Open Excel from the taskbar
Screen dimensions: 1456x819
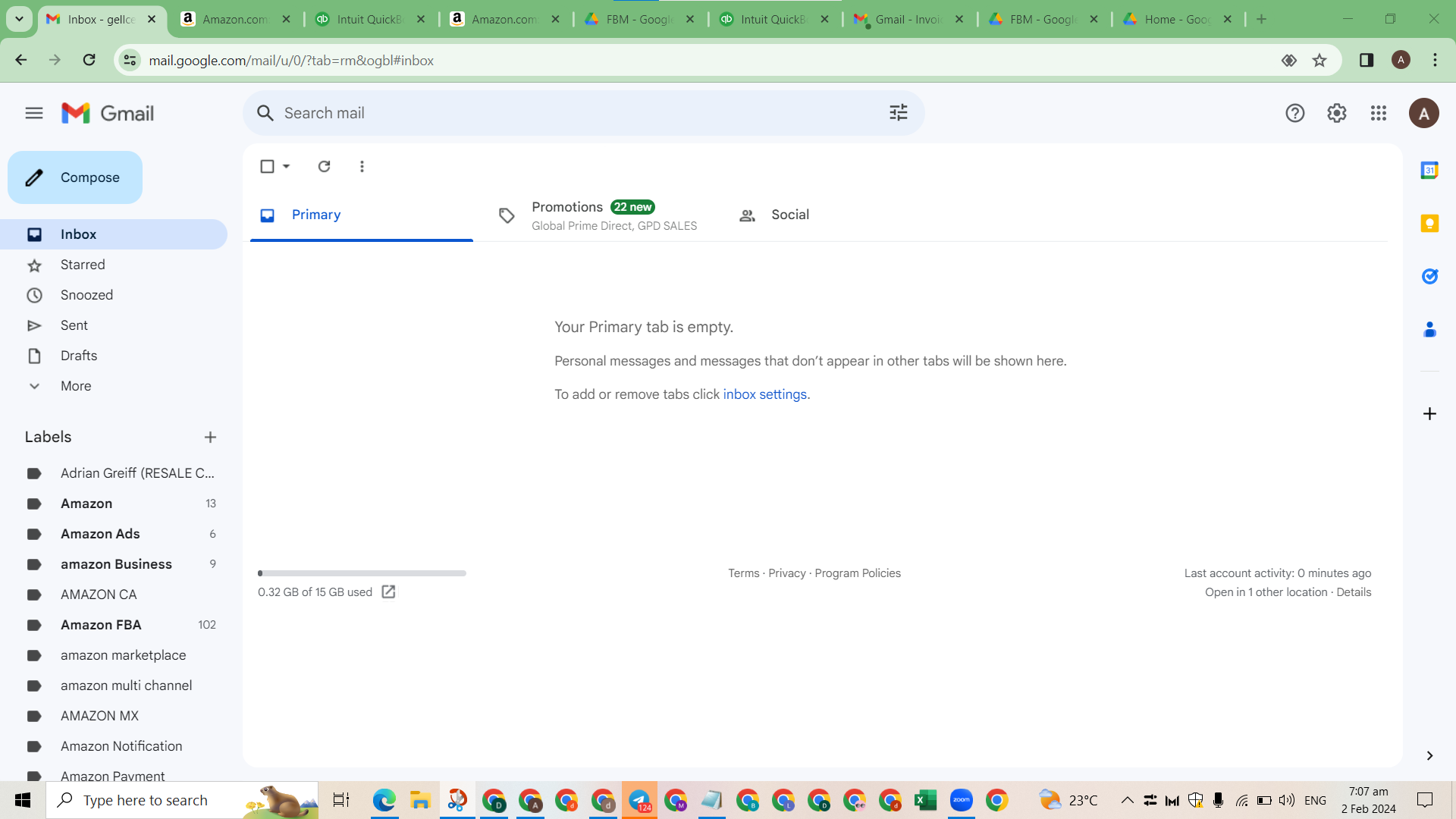coord(925,800)
